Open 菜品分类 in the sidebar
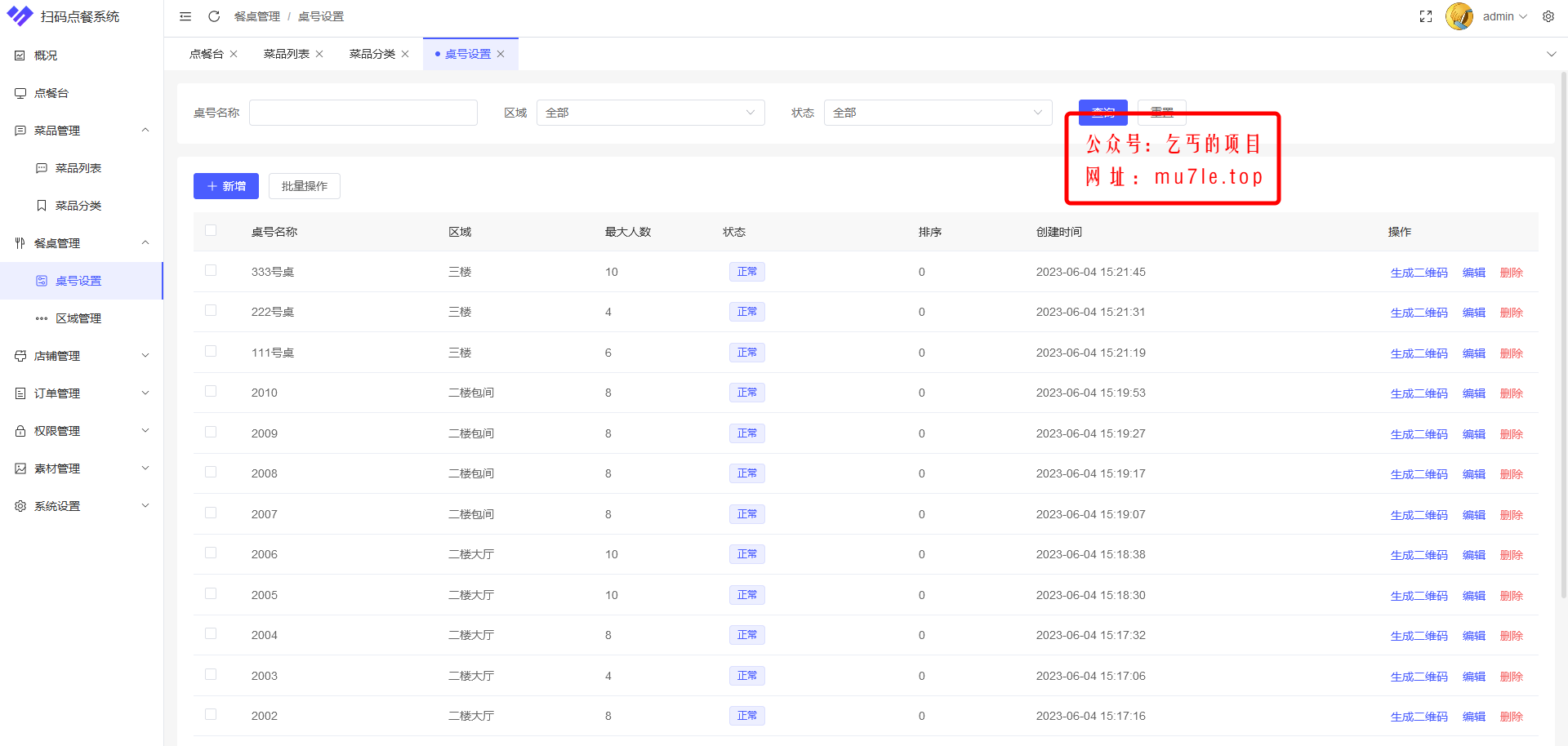The image size is (1568, 746). coord(82,206)
